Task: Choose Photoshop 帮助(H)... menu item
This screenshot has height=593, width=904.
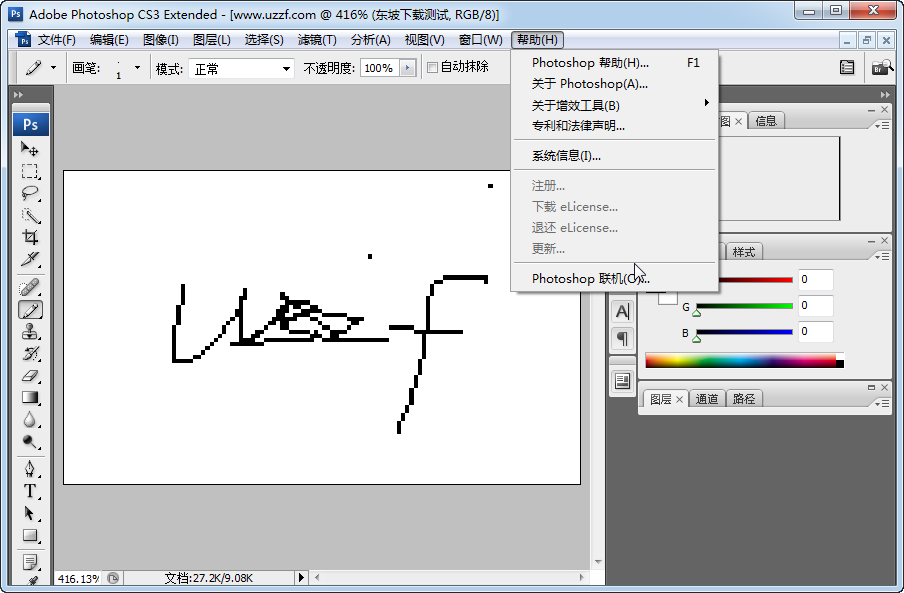Action: pyautogui.click(x=615, y=62)
